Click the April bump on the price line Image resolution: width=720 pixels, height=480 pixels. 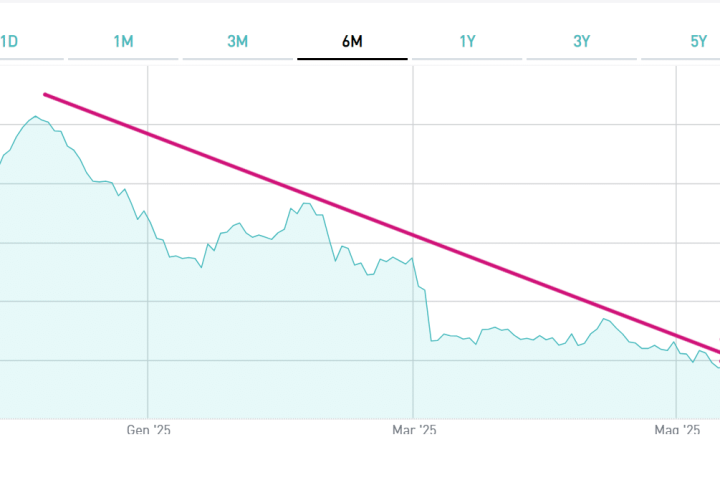(604, 319)
